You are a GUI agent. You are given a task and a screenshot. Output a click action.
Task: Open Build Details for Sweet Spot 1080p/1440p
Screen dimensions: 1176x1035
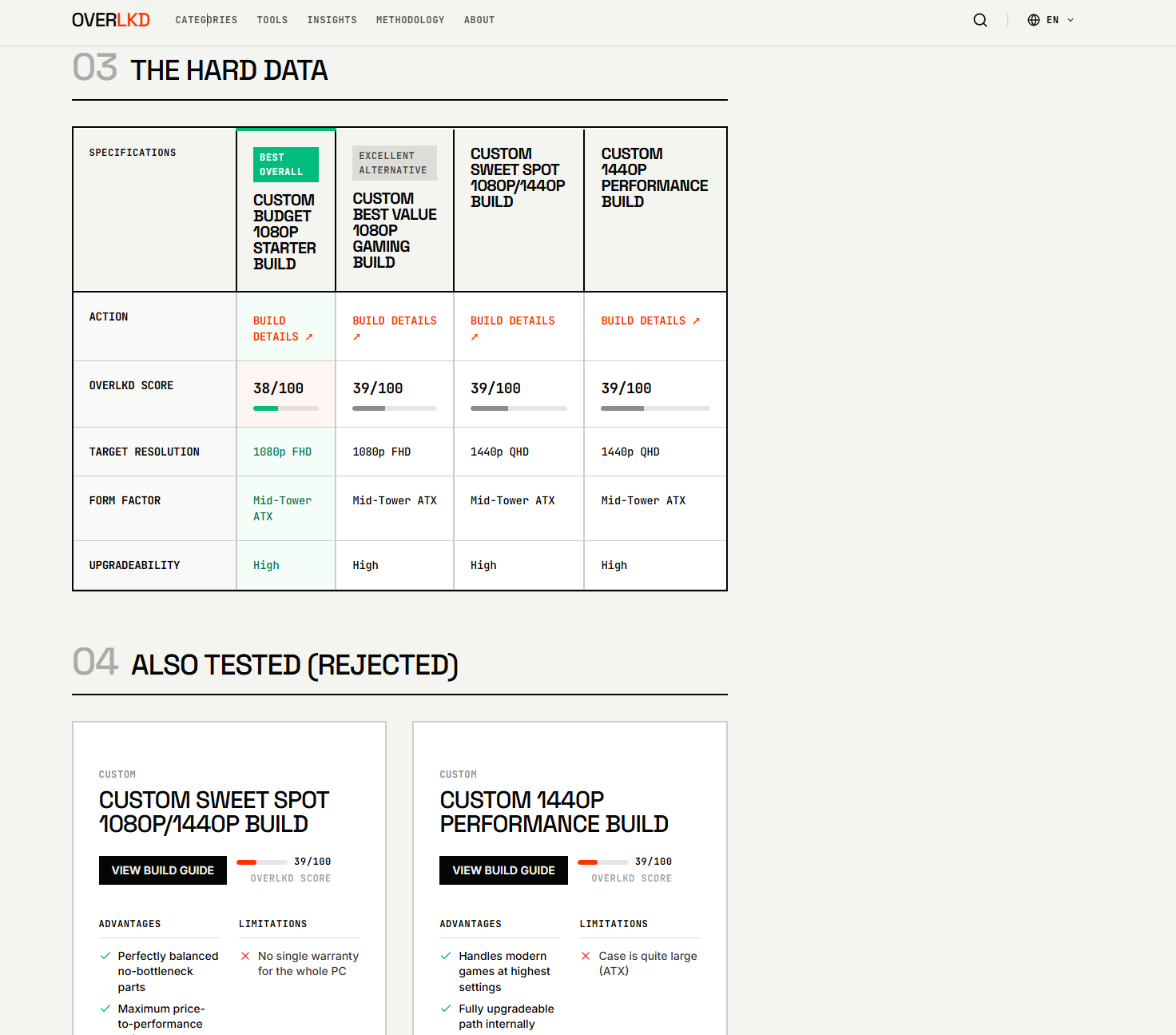[512, 328]
